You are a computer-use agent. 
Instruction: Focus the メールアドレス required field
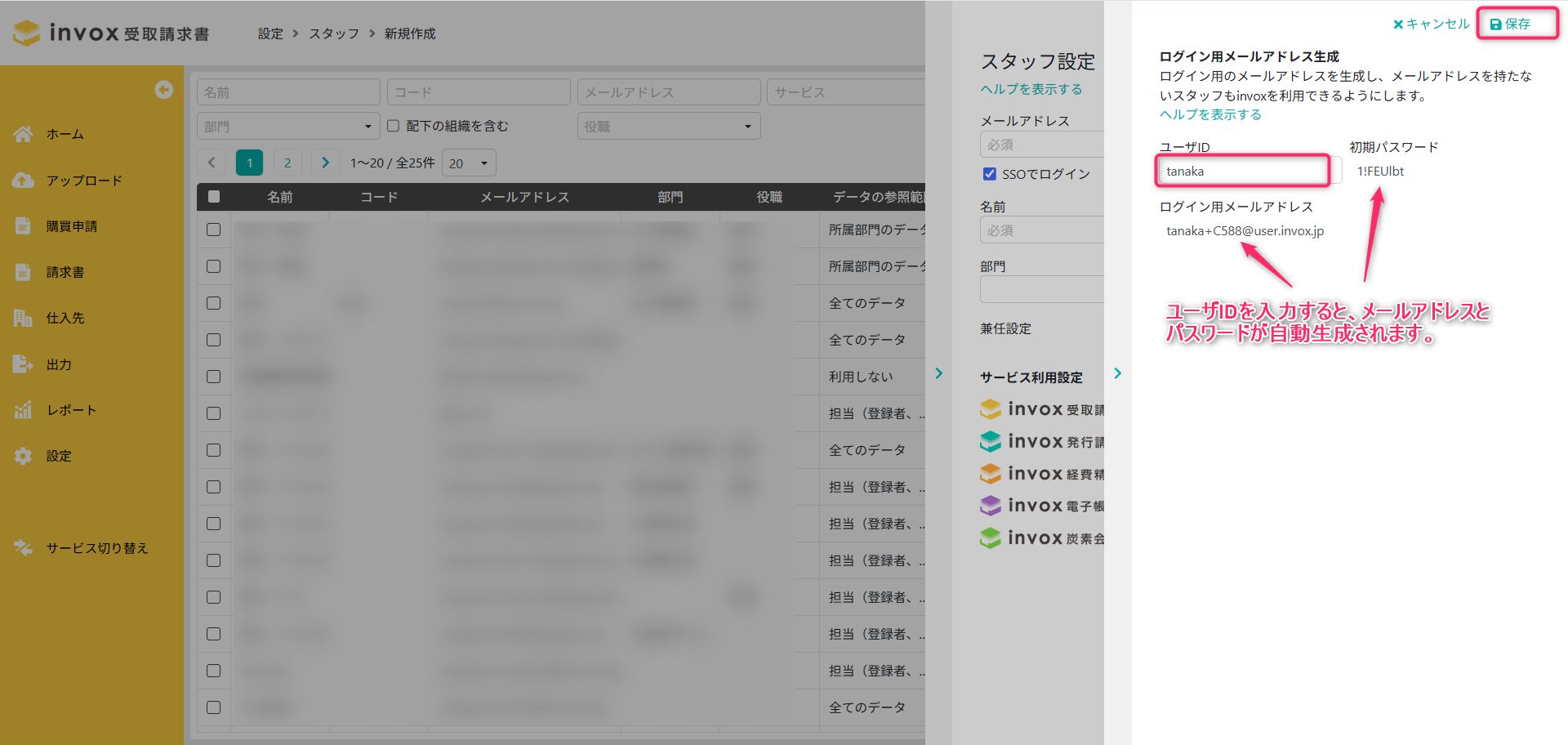(1042, 145)
